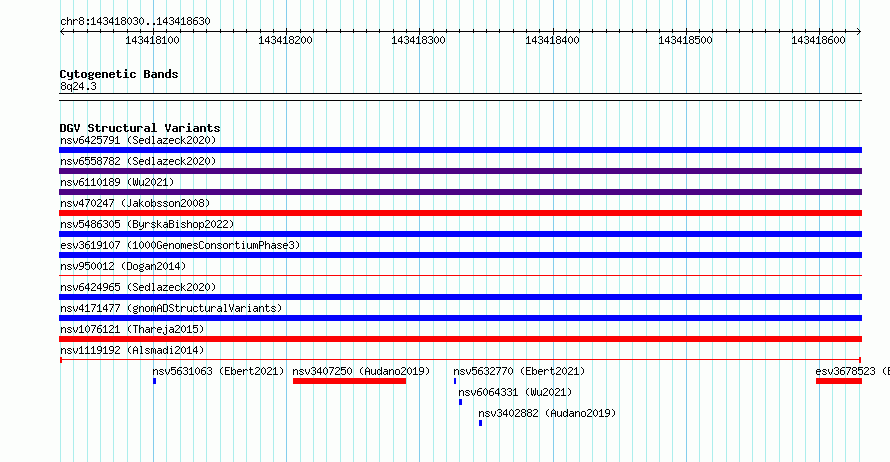
Task: Select the small blue marker under nsv5632770
Action: pyautogui.click(x=455, y=381)
